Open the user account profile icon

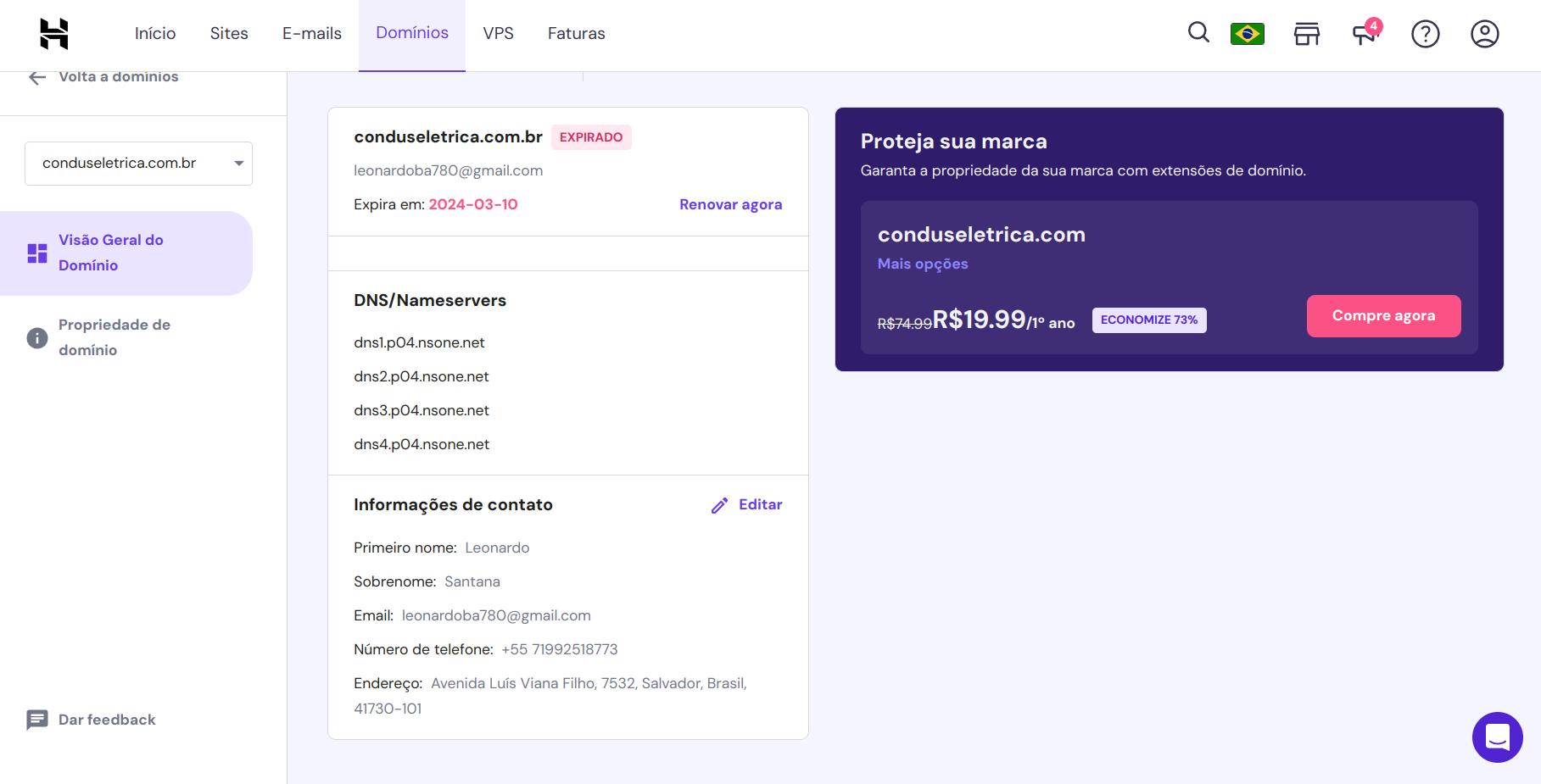[x=1484, y=34]
